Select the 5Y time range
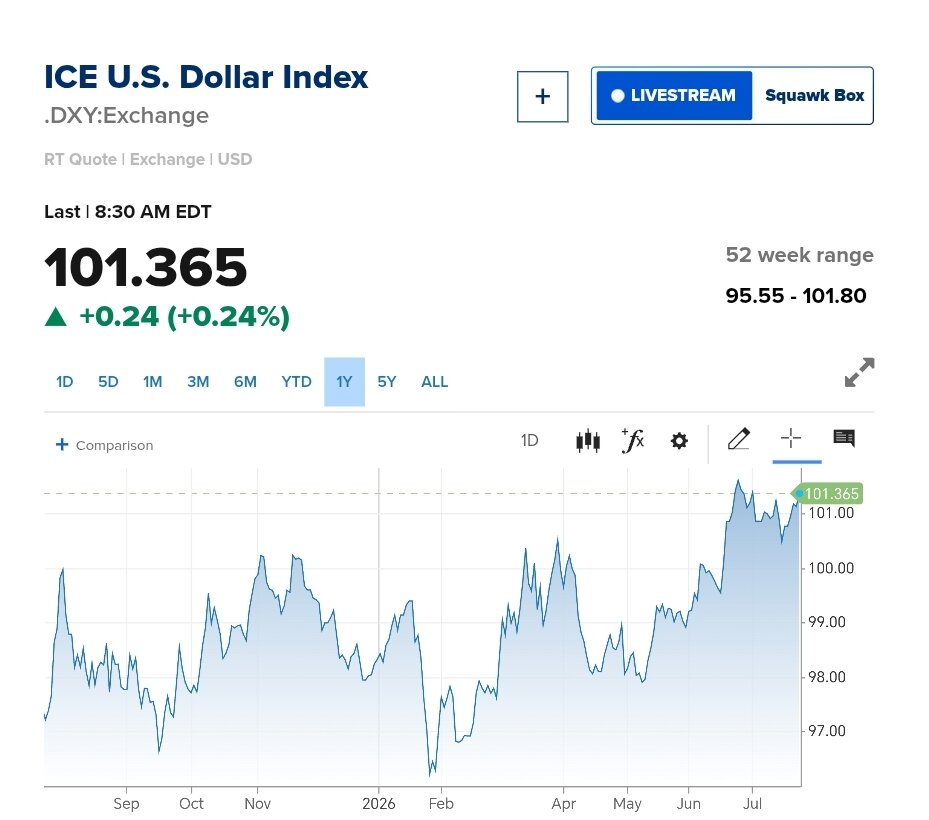 (386, 382)
